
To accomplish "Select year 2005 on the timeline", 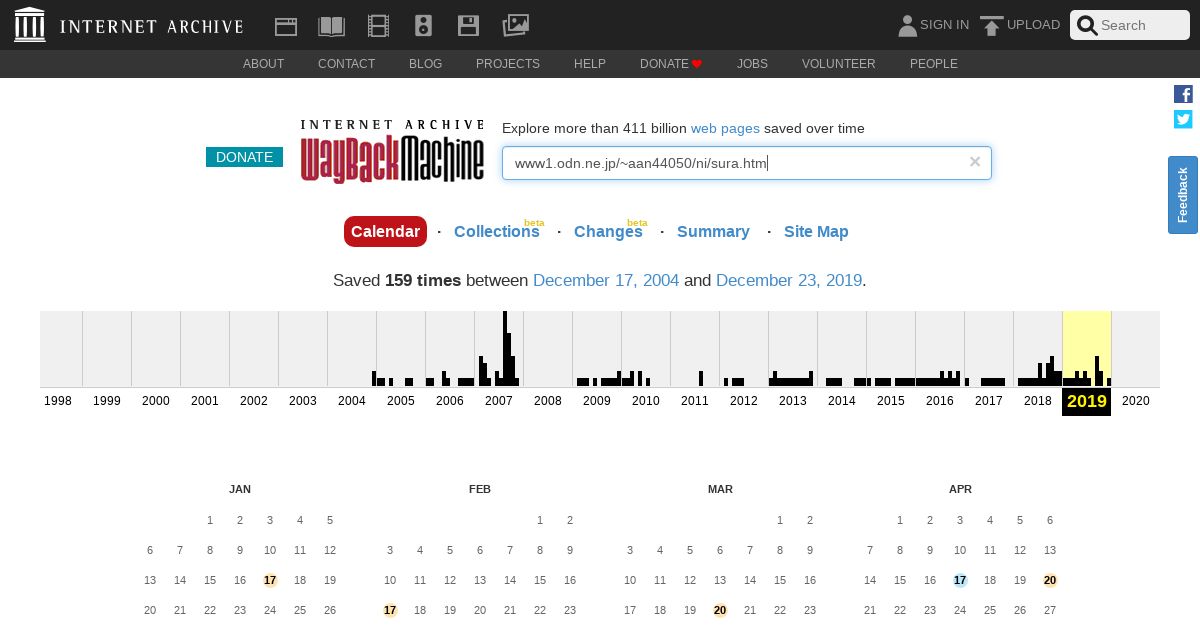I will 401,400.
